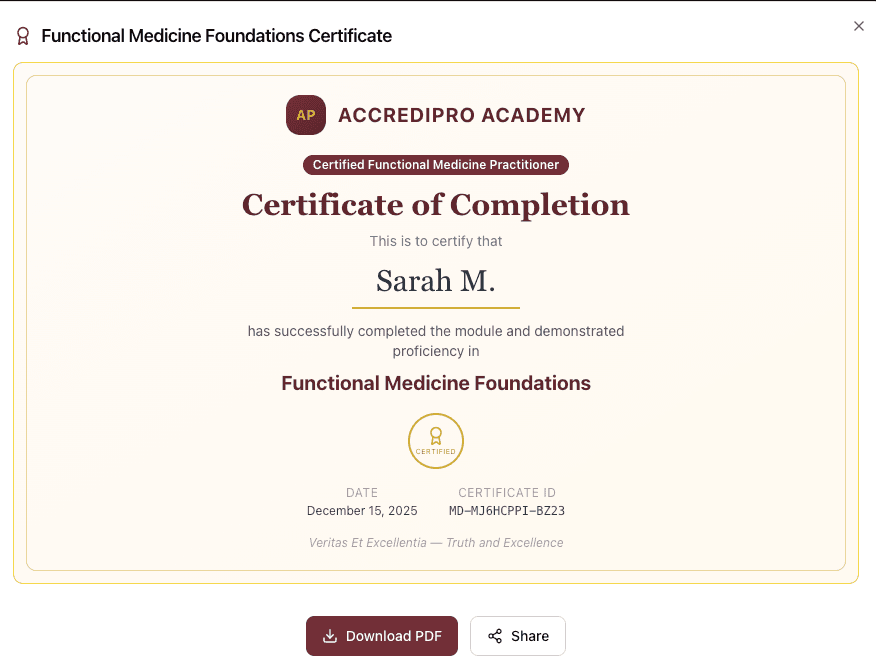Select the Certificate of Completion heading

tap(436, 205)
